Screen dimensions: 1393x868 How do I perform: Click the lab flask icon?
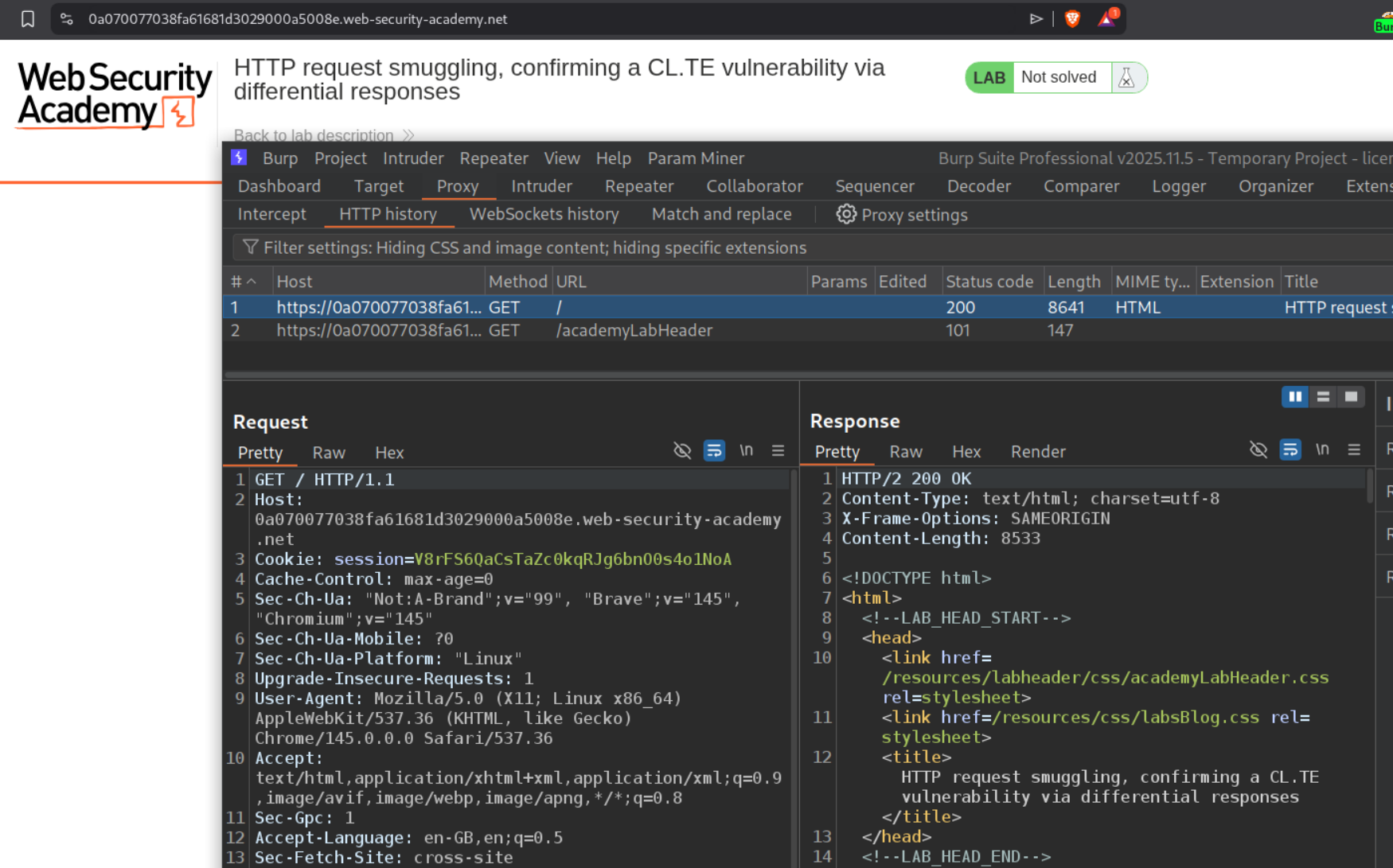pyautogui.click(x=1126, y=78)
